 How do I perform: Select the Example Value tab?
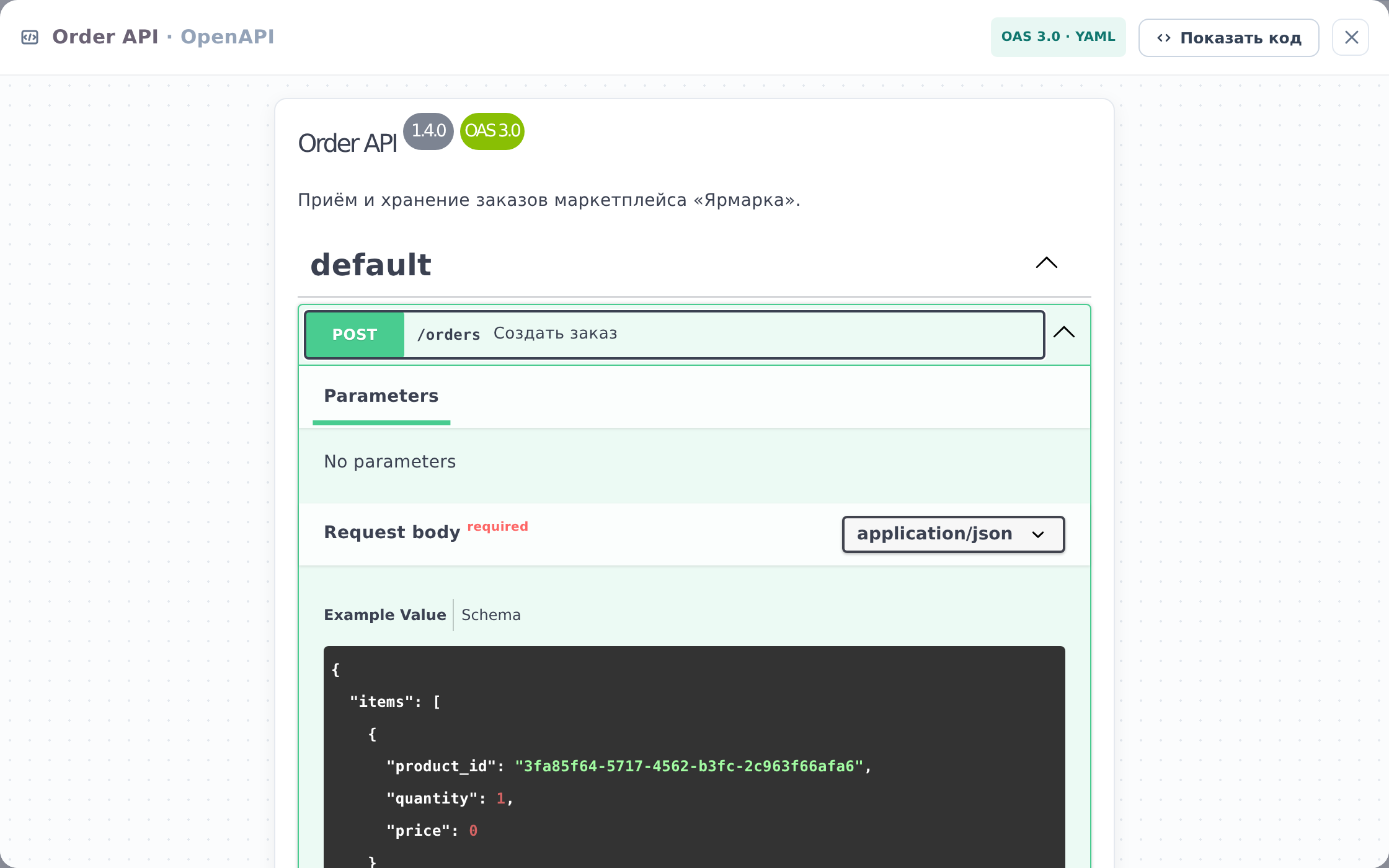point(385,615)
